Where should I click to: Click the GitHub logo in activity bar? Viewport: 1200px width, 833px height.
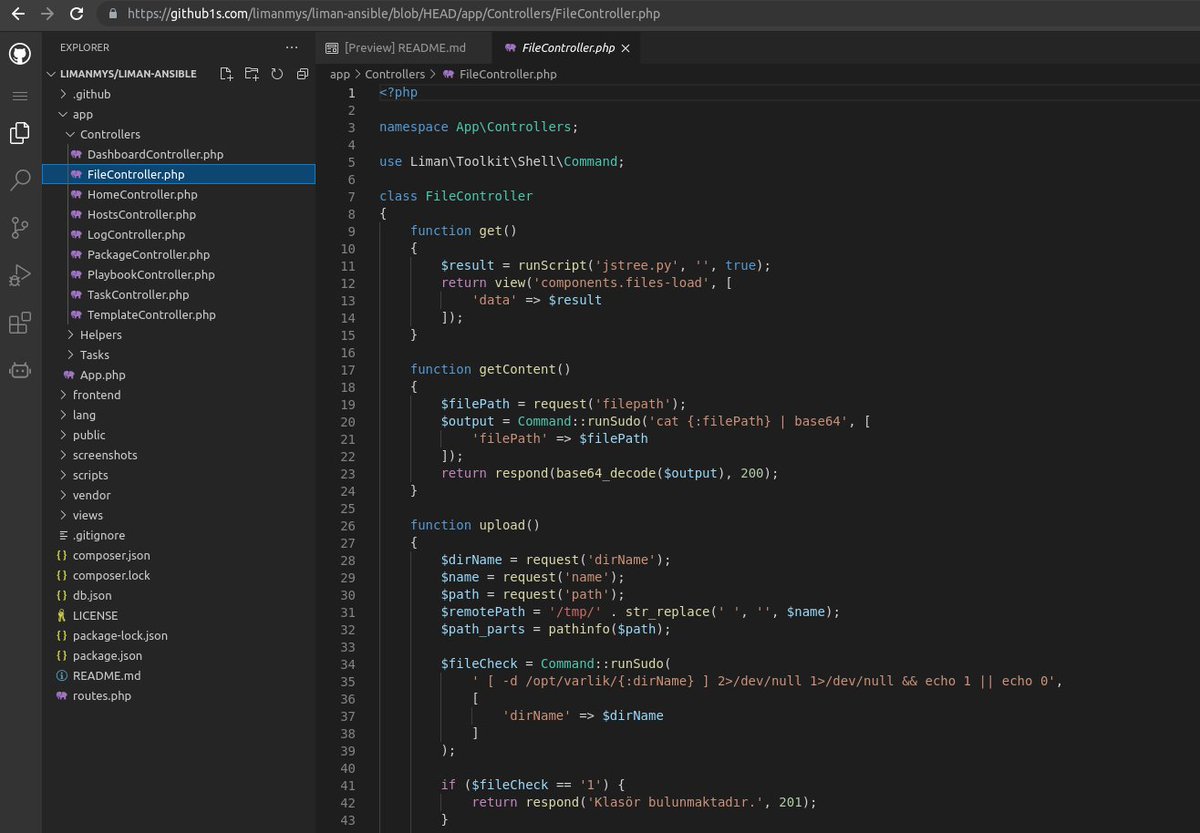coord(20,54)
